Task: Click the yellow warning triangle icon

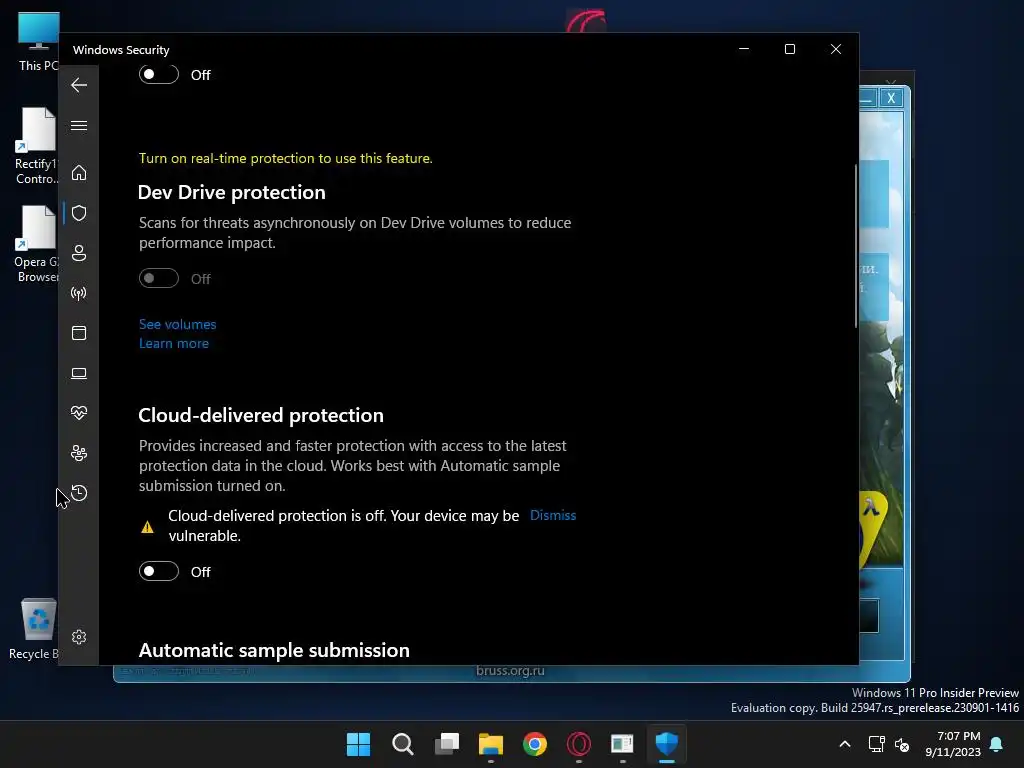Action: (148, 527)
